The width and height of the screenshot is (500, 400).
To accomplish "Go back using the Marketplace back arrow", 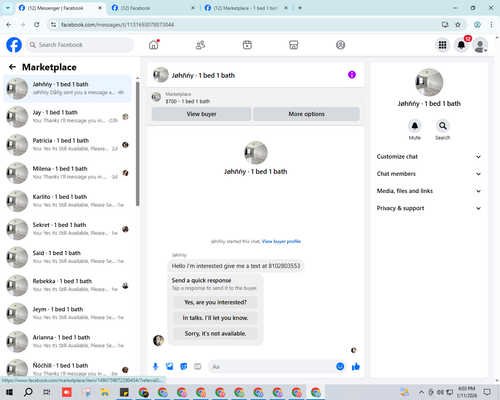I will pyautogui.click(x=12, y=67).
